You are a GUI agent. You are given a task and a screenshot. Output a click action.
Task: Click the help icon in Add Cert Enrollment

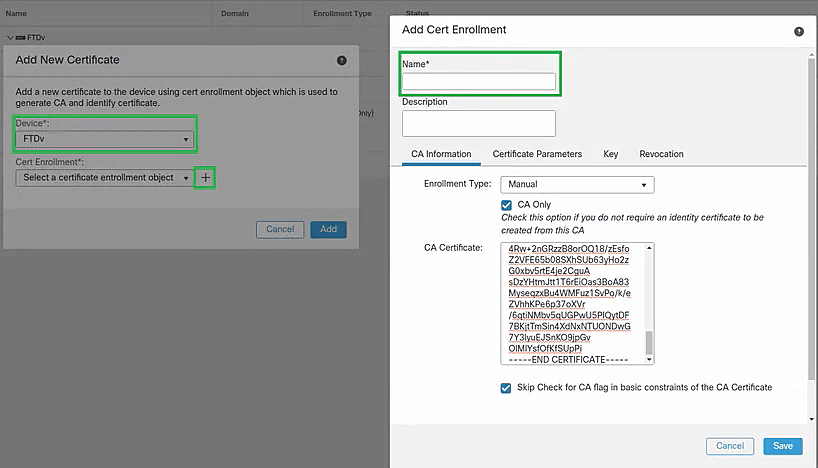tap(799, 31)
